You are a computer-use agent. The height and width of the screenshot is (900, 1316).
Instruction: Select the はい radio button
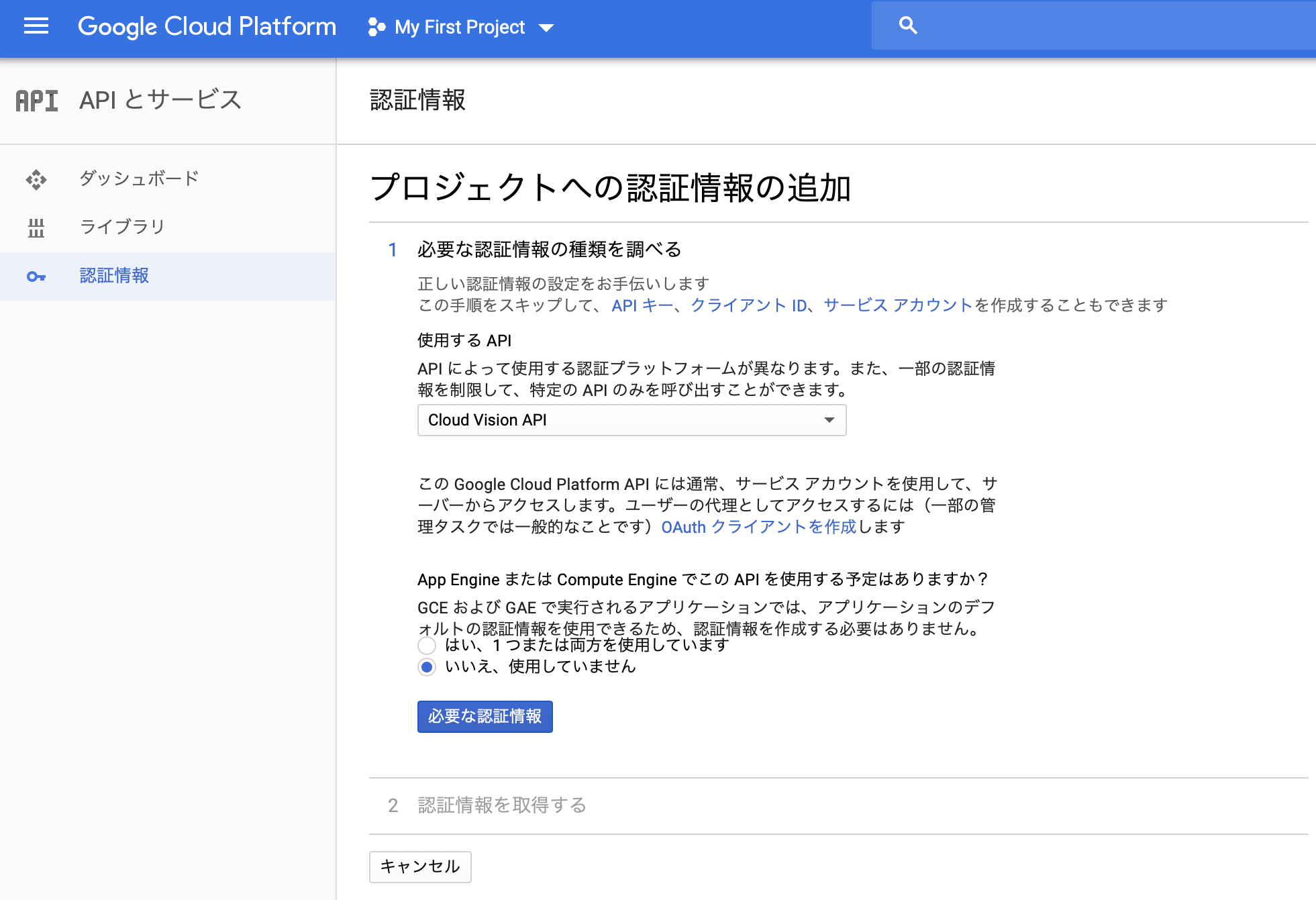click(426, 645)
